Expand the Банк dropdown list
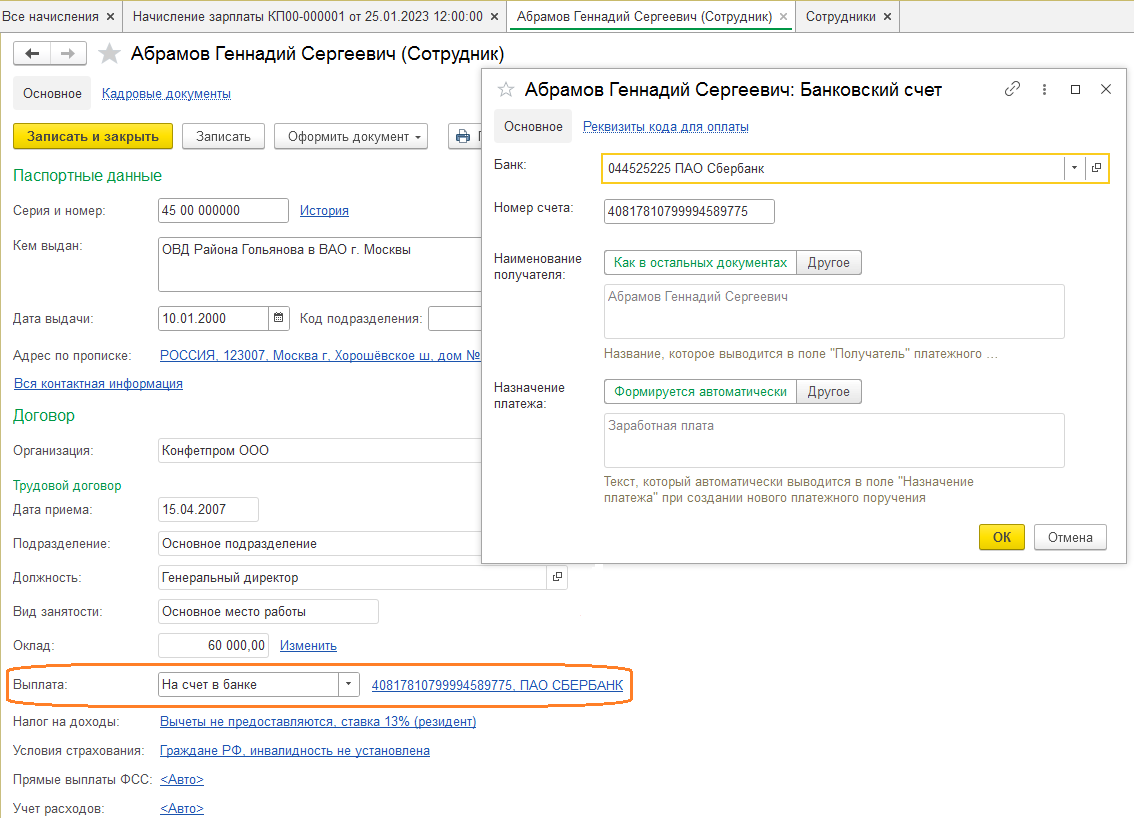Image resolution: width=1134 pixels, height=818 pixels. coord(1074,168)
